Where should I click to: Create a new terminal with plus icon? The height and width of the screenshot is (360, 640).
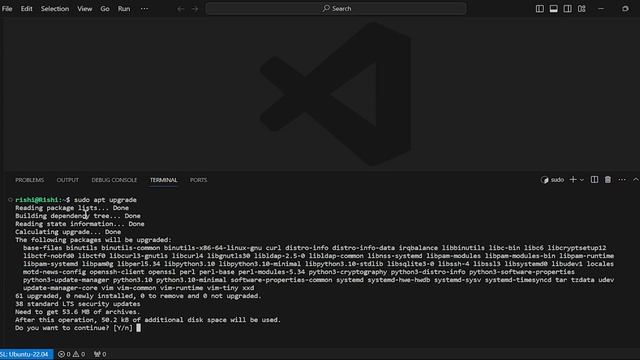[573, 180]
